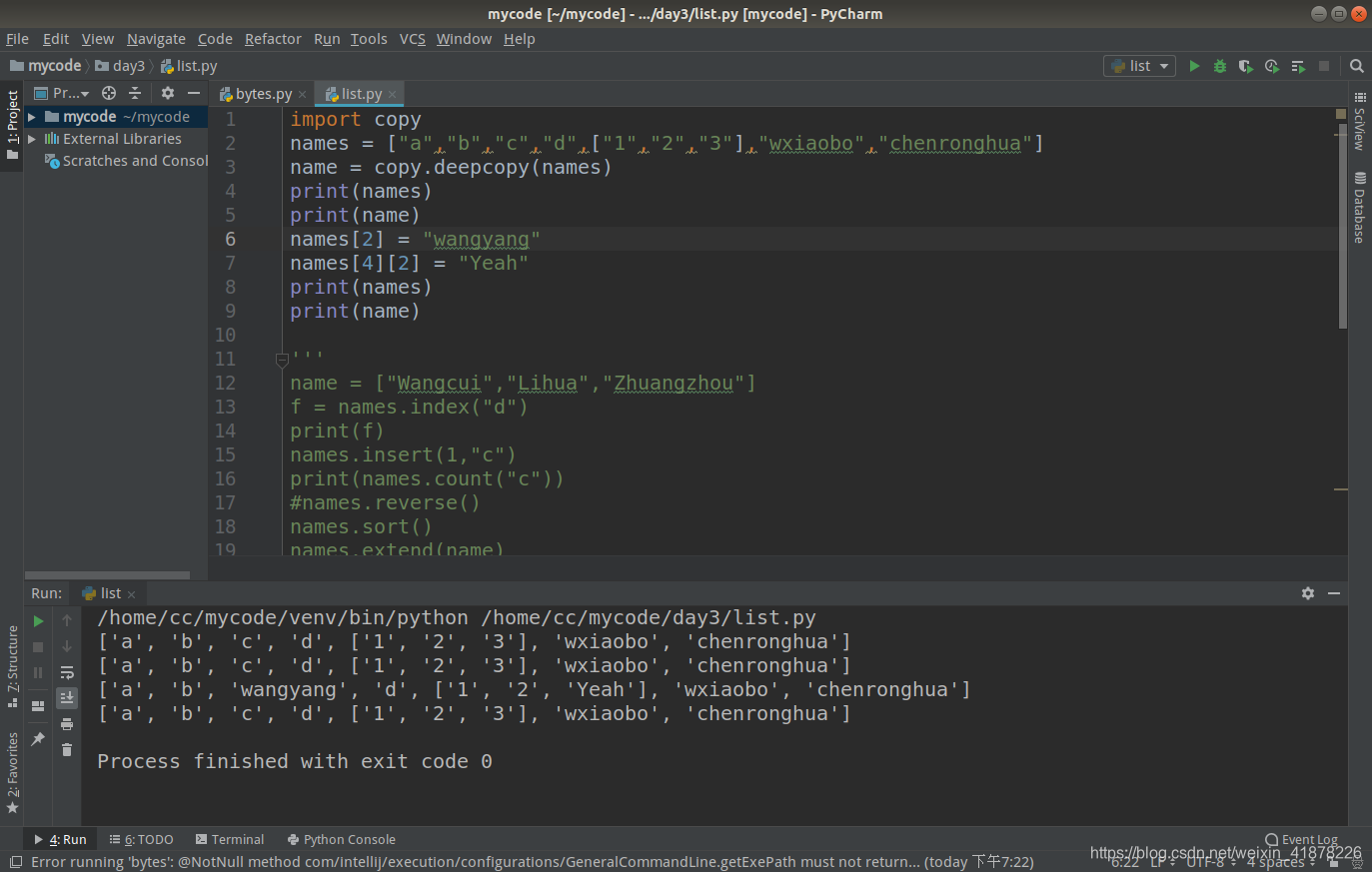
Task: Run 'list' with the green toolbar play button
Action: (x=1194, y=66)
